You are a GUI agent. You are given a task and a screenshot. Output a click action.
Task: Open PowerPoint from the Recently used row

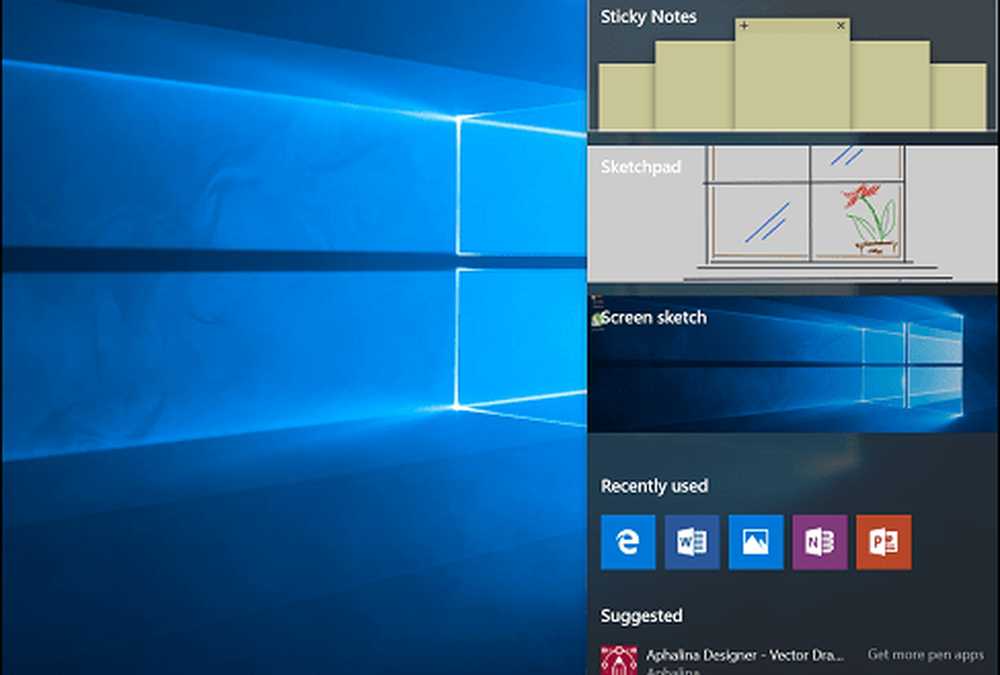884,542
